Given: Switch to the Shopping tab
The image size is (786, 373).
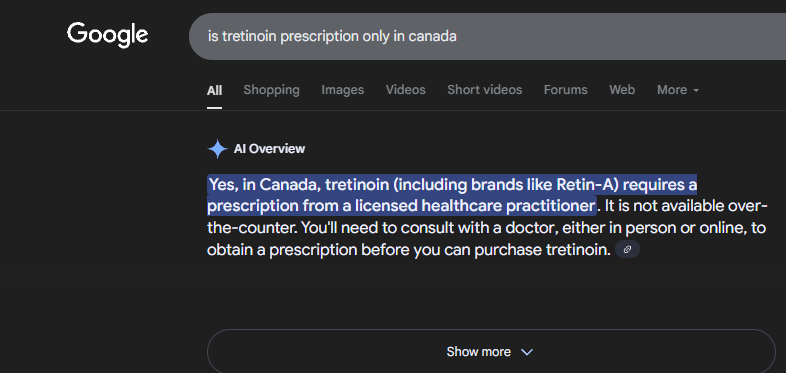Looking at the screenshot, I should (272, 90).
